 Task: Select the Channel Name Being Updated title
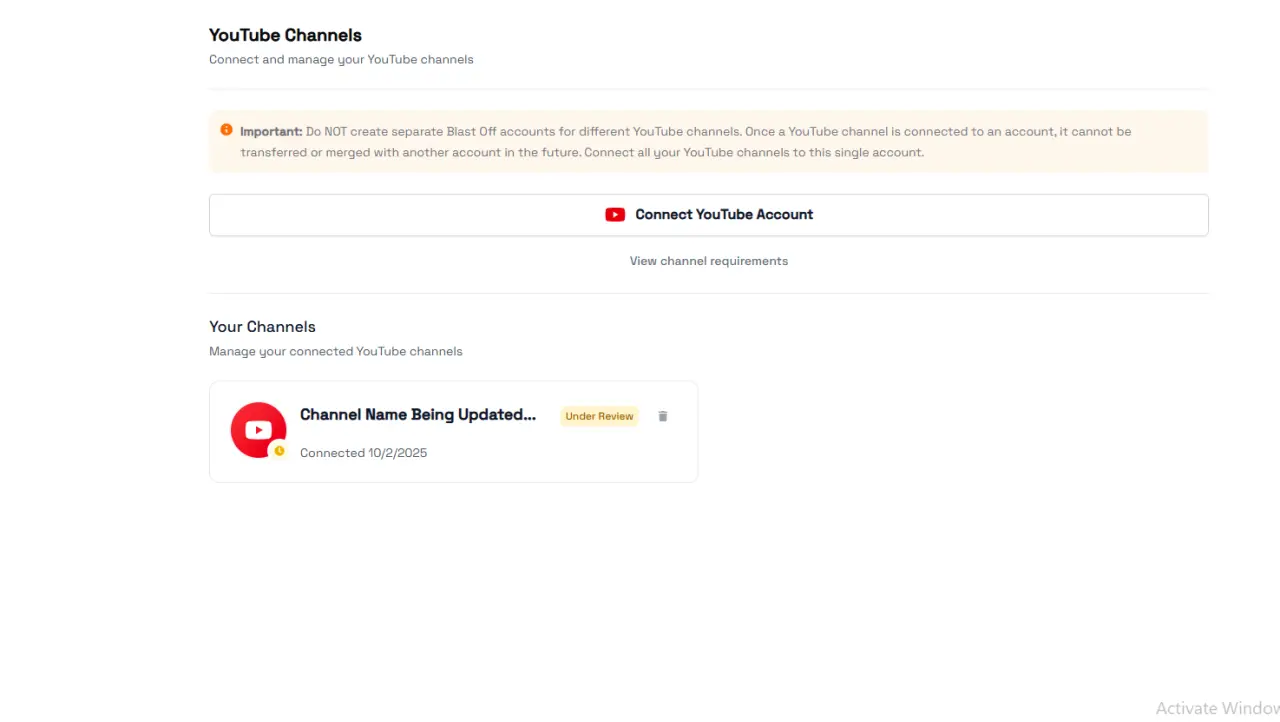(418, 415)
